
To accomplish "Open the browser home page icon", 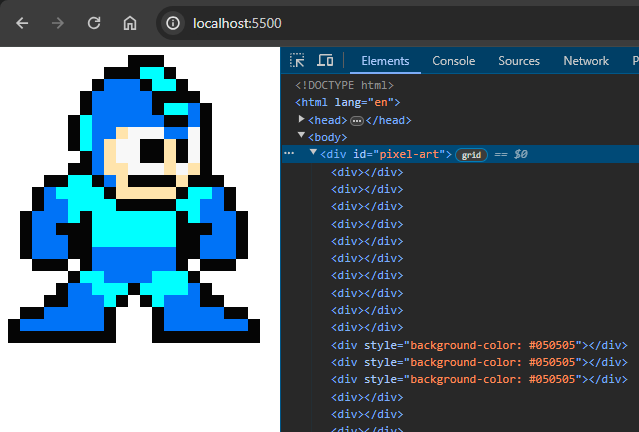I will click(x=130, y=23).
